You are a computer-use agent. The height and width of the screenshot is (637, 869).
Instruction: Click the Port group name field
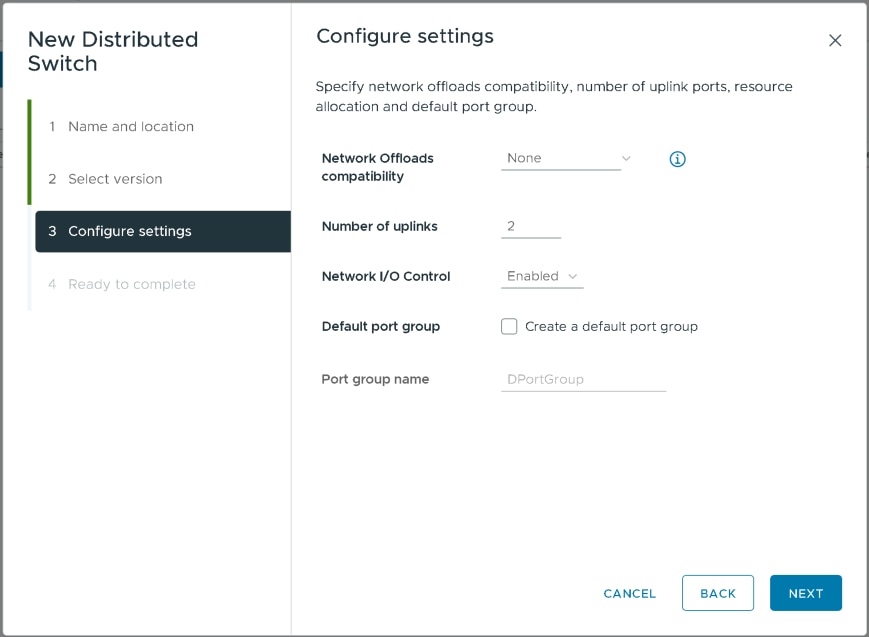[584, 380]
